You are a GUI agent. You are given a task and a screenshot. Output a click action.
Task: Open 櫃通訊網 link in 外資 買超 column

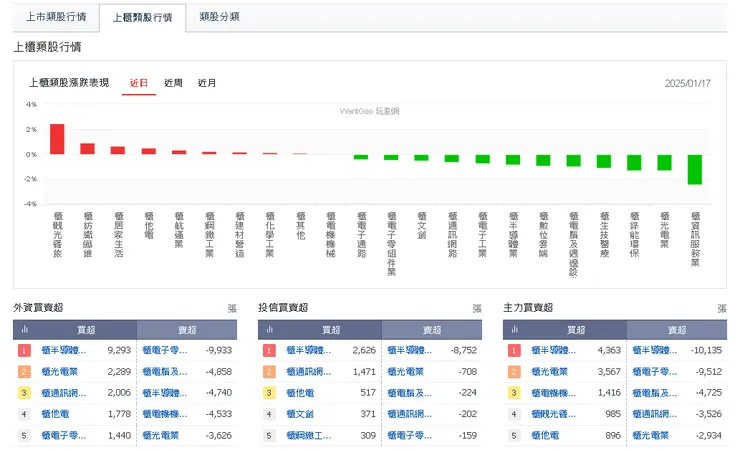click(x=63, y=393)
